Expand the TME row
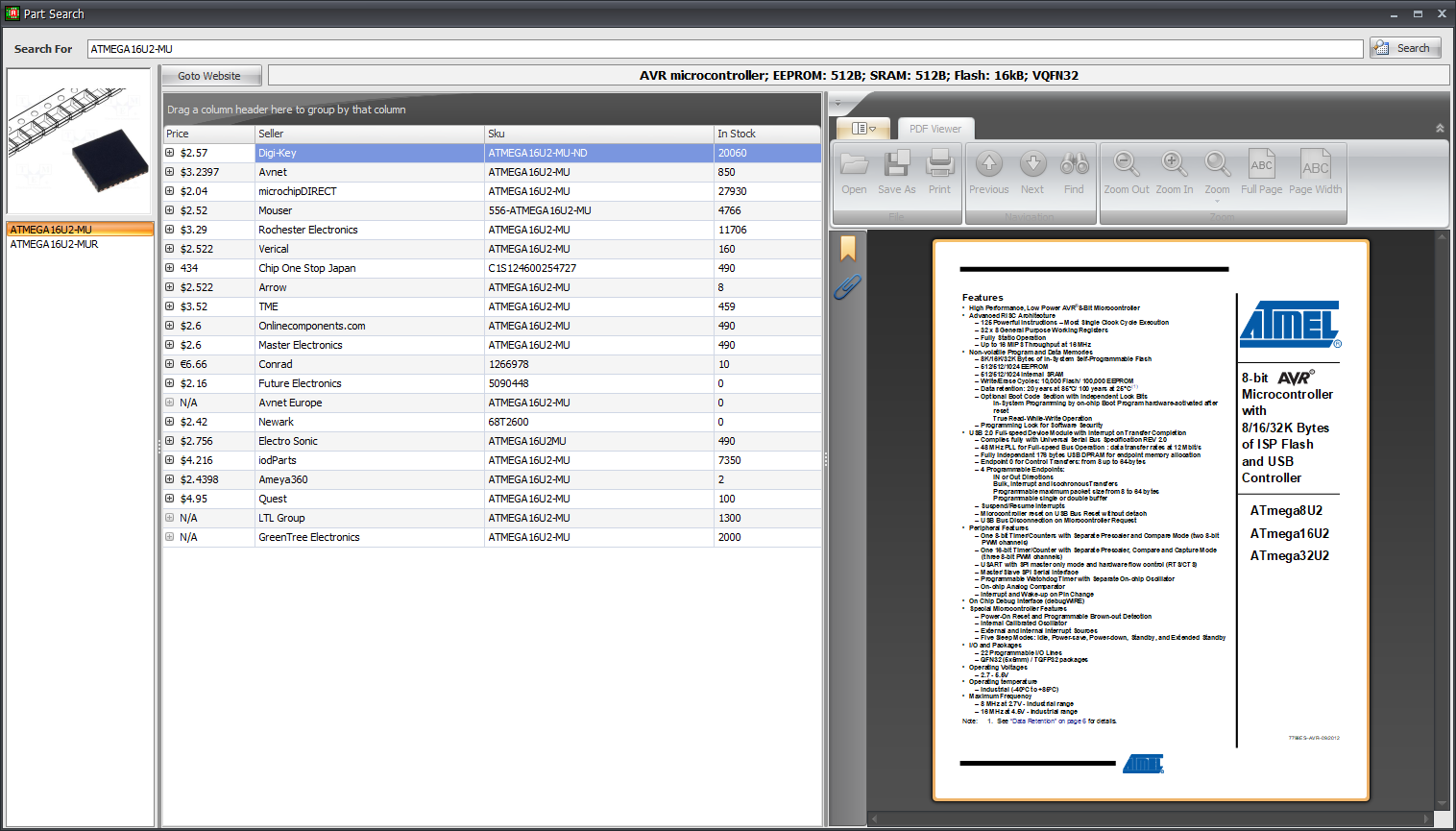Image resolution: width=1456 pixels, height=831 pixels. [170, 306]
